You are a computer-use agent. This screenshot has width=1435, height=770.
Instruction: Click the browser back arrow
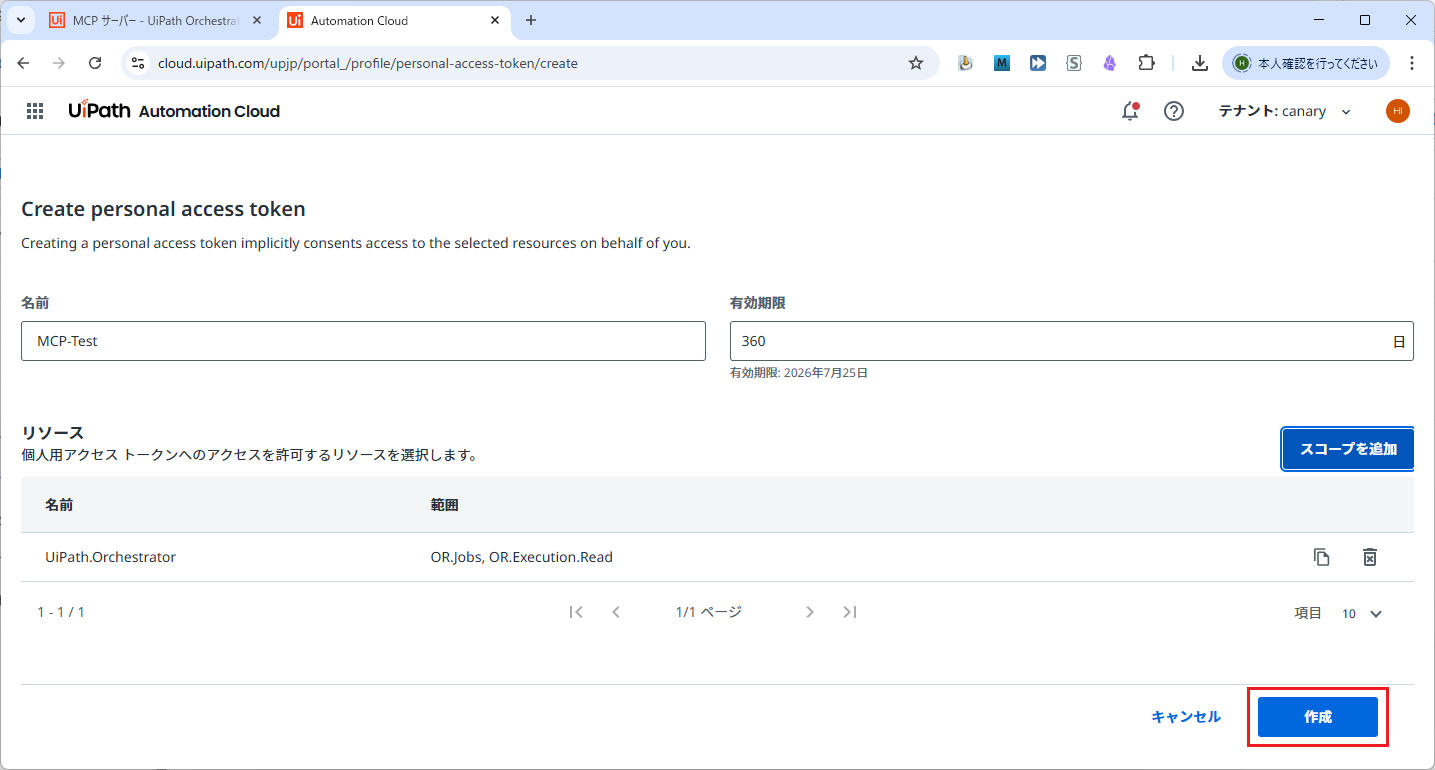click(x=23, y=63)
